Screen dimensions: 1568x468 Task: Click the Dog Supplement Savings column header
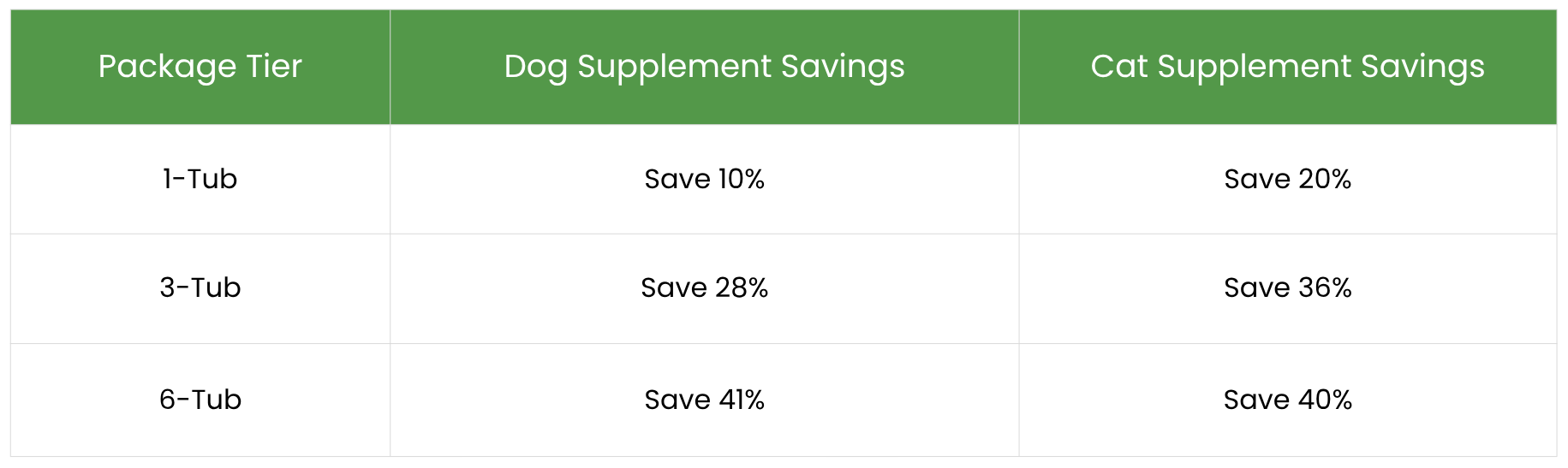[x=704, y=67]
